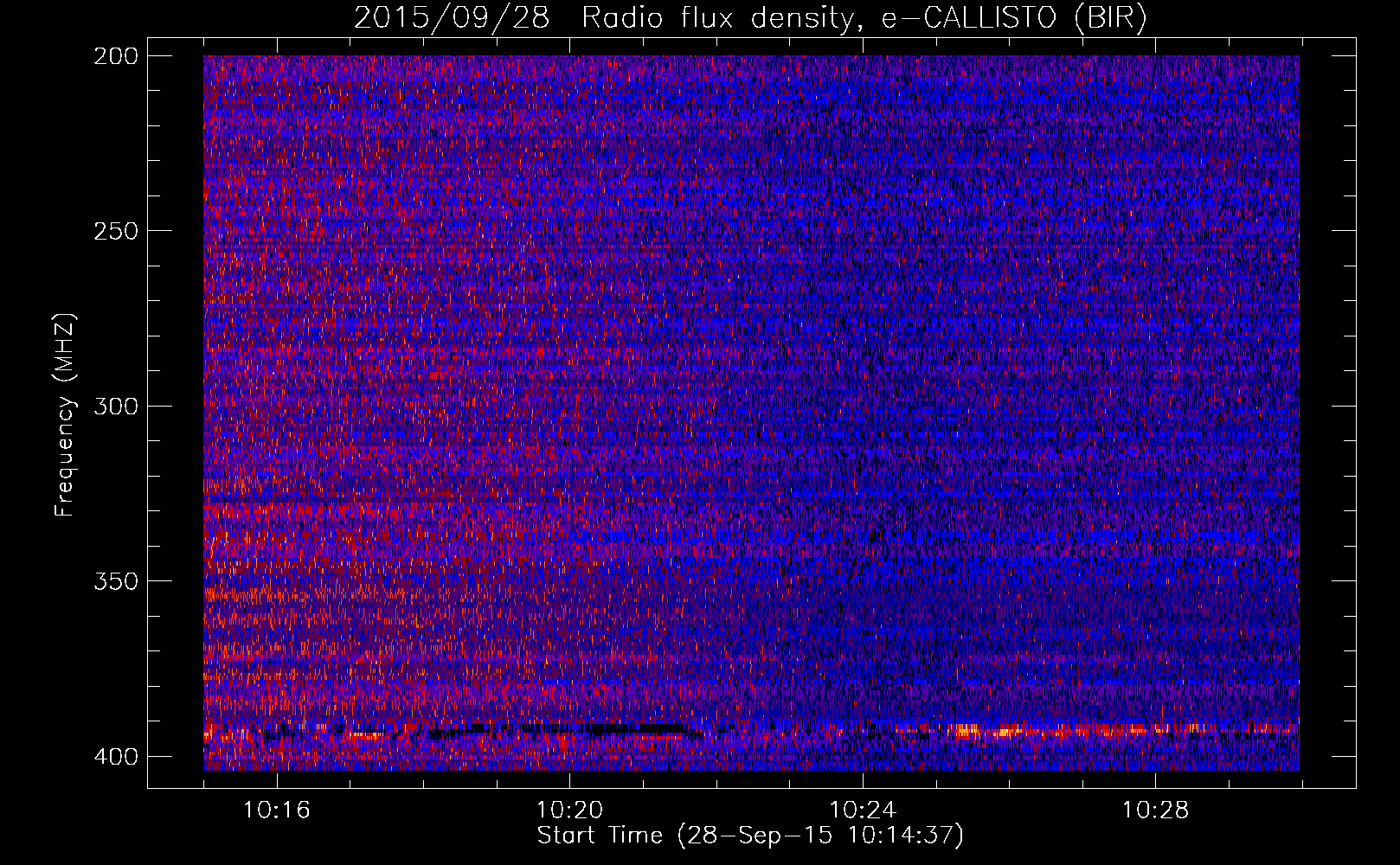Screen dimensions: 1400x865
Task: Click the 'Frequency (MHZ)' axis label
Action: (66, 414)
